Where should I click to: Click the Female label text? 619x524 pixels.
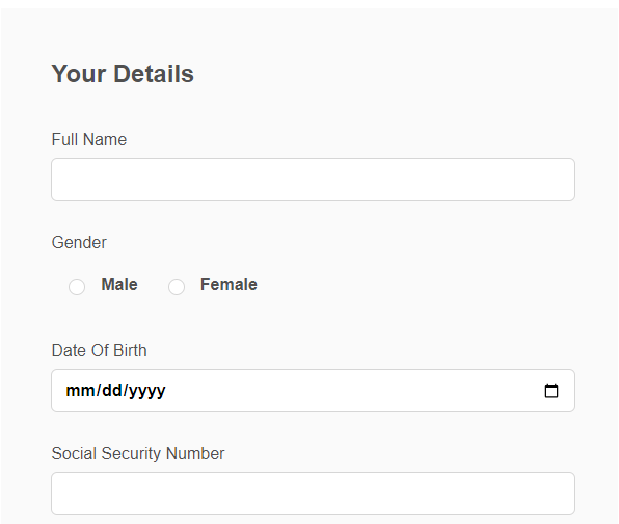(x=229, y=284)
